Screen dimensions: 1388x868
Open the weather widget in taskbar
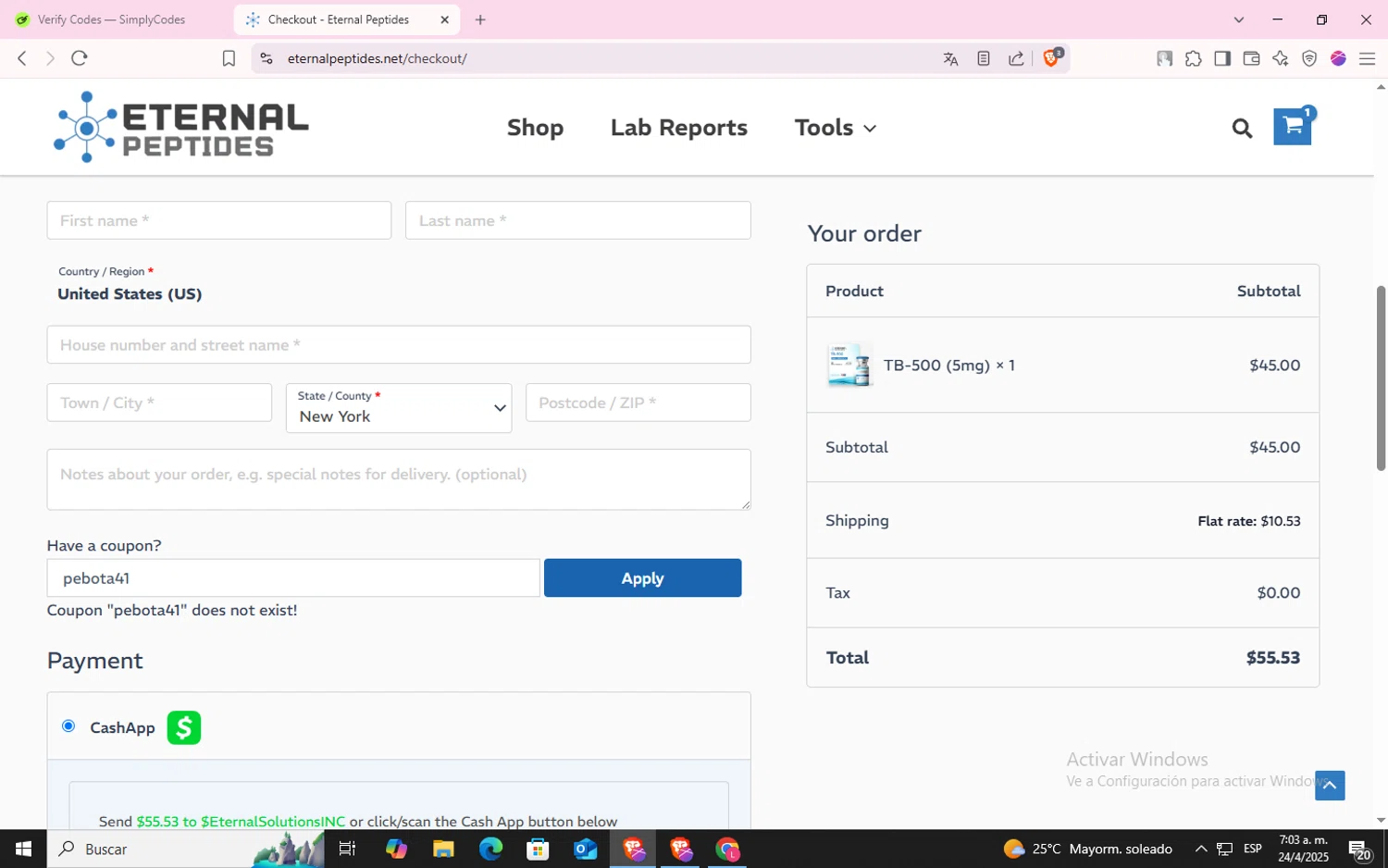tap(1088, 849)
